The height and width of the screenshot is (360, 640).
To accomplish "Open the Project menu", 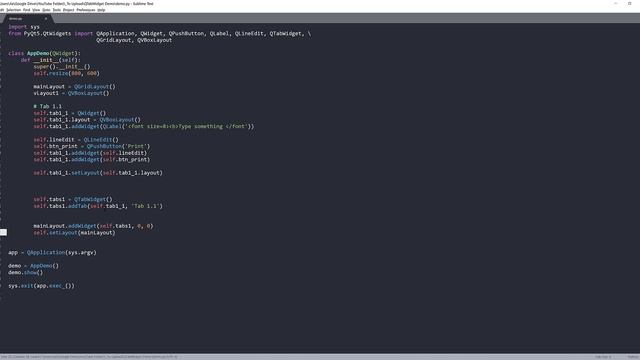I will [69, 10].
